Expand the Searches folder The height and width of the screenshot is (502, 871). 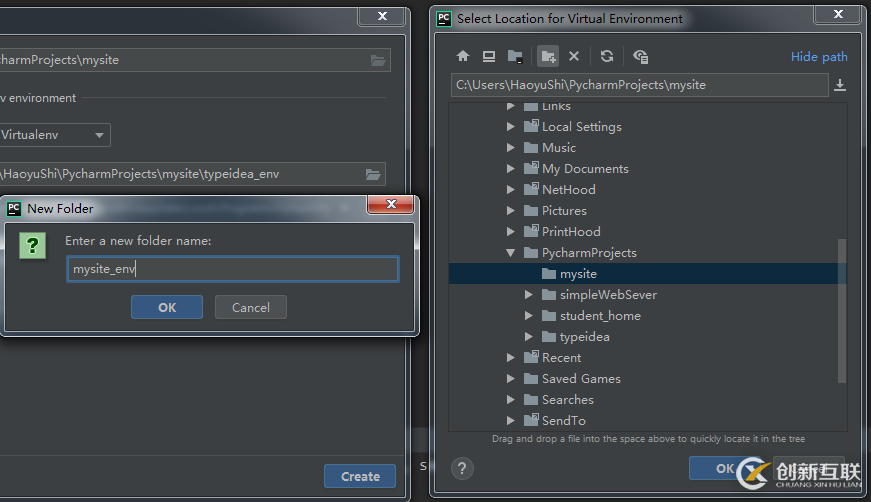coord(510,400)
